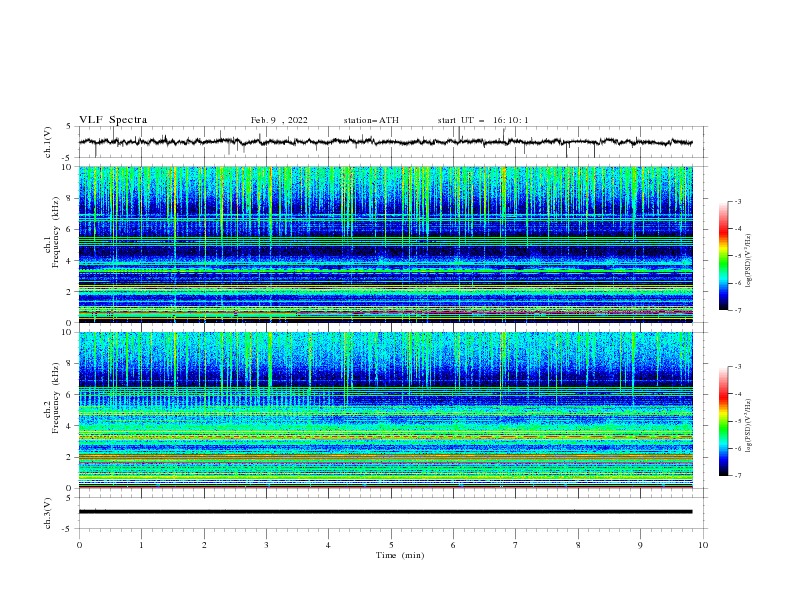This screenshot has width=792, height=612.
Task: Click the upper 'log(PSD)(V²/Hz)' colorbar label
Action: click(x=749, y=261)
